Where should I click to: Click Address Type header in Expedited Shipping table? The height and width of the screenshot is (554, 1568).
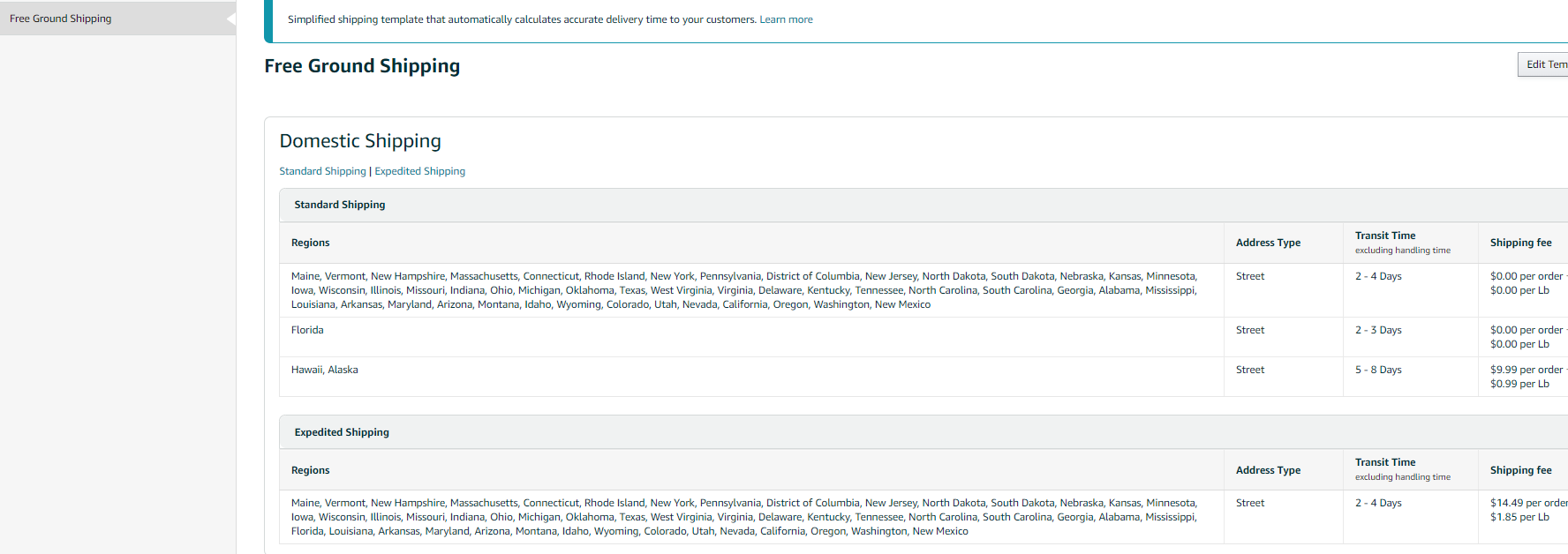coord(1268,470)
